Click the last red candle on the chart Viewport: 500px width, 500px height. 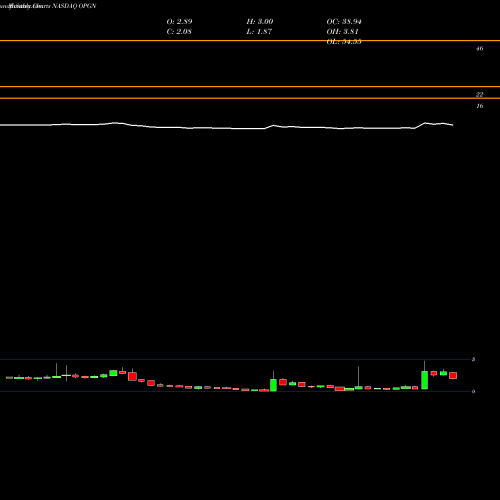click(453, 376)
